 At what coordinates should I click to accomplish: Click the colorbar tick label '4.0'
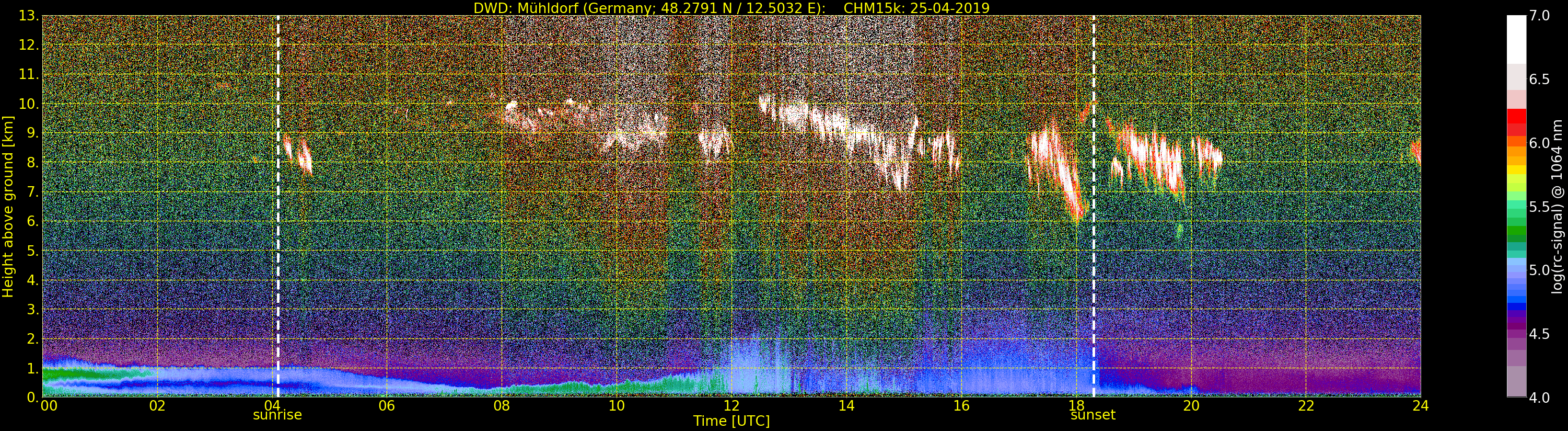1539,398
